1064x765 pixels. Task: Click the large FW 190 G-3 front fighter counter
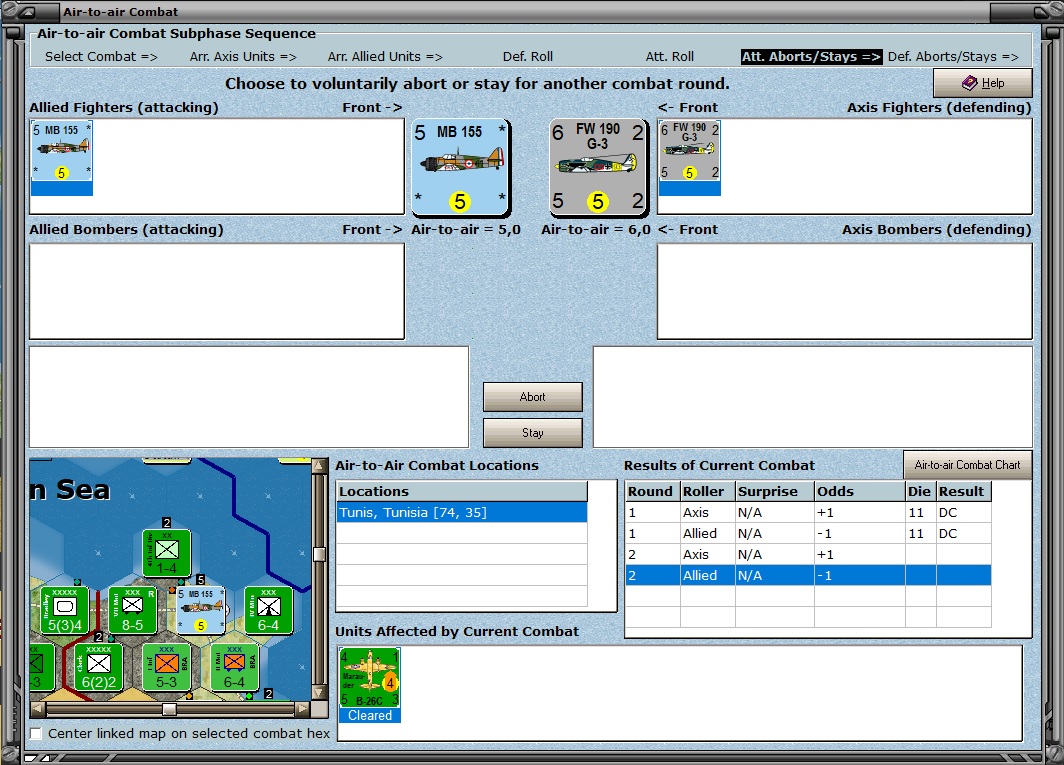[x=598, y=167]
